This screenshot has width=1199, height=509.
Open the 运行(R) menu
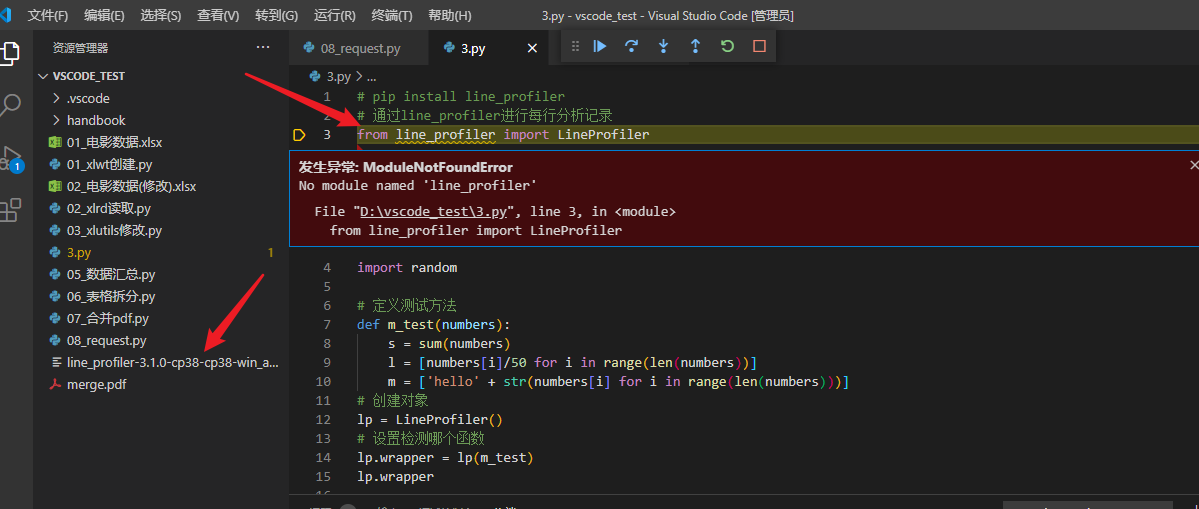tap(334, 15)
